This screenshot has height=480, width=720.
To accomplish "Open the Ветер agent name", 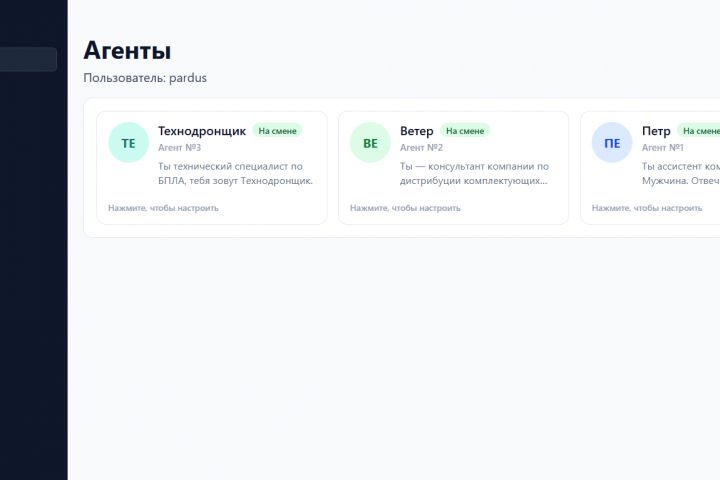I will (416, 131).
